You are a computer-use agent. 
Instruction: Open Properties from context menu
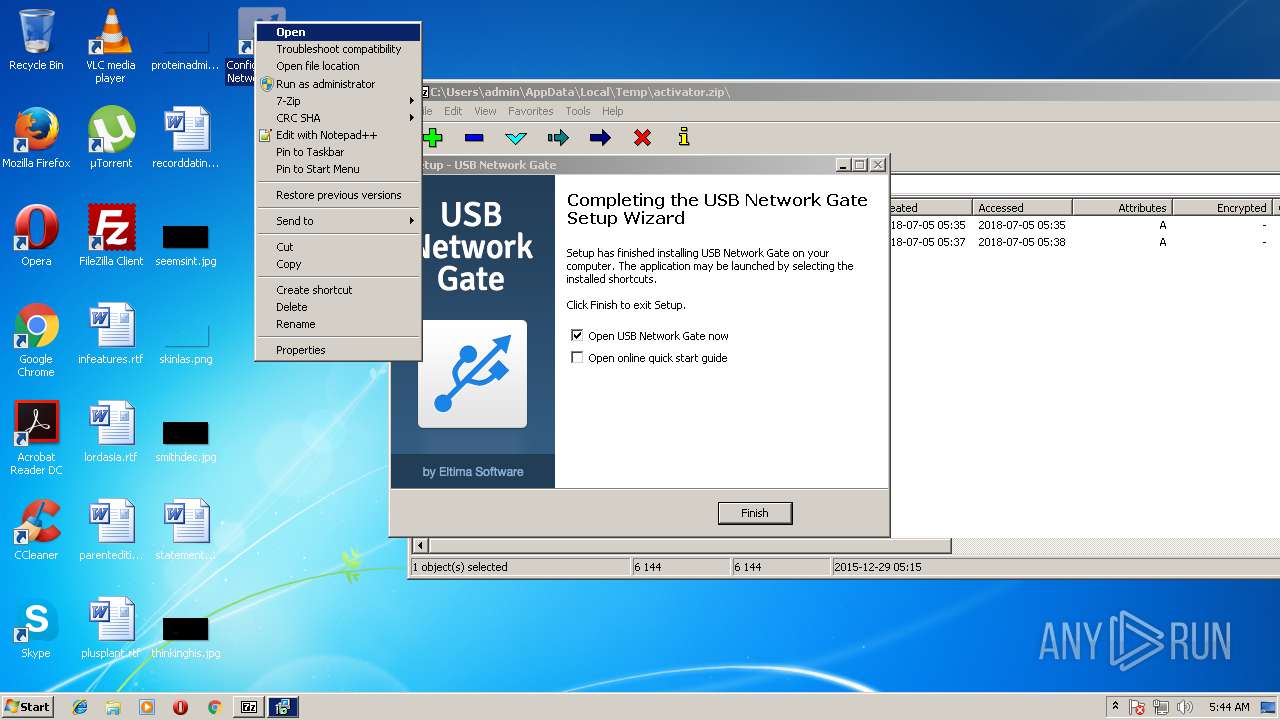click(x=338, y=350)
